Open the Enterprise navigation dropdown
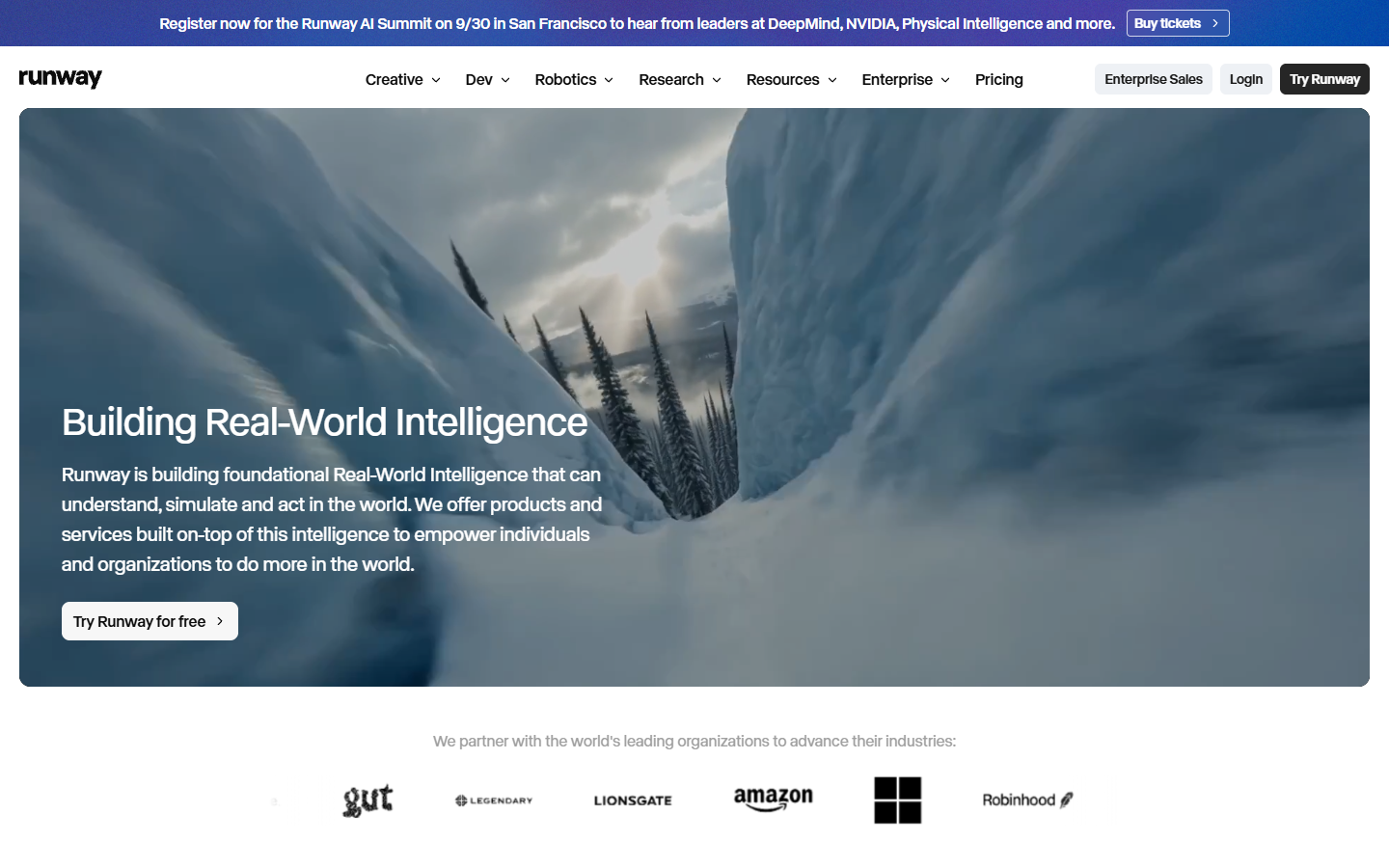Image resolution: width=1389 pixels, height=868 pixels. pyautogui.click(x=906, y=79)
